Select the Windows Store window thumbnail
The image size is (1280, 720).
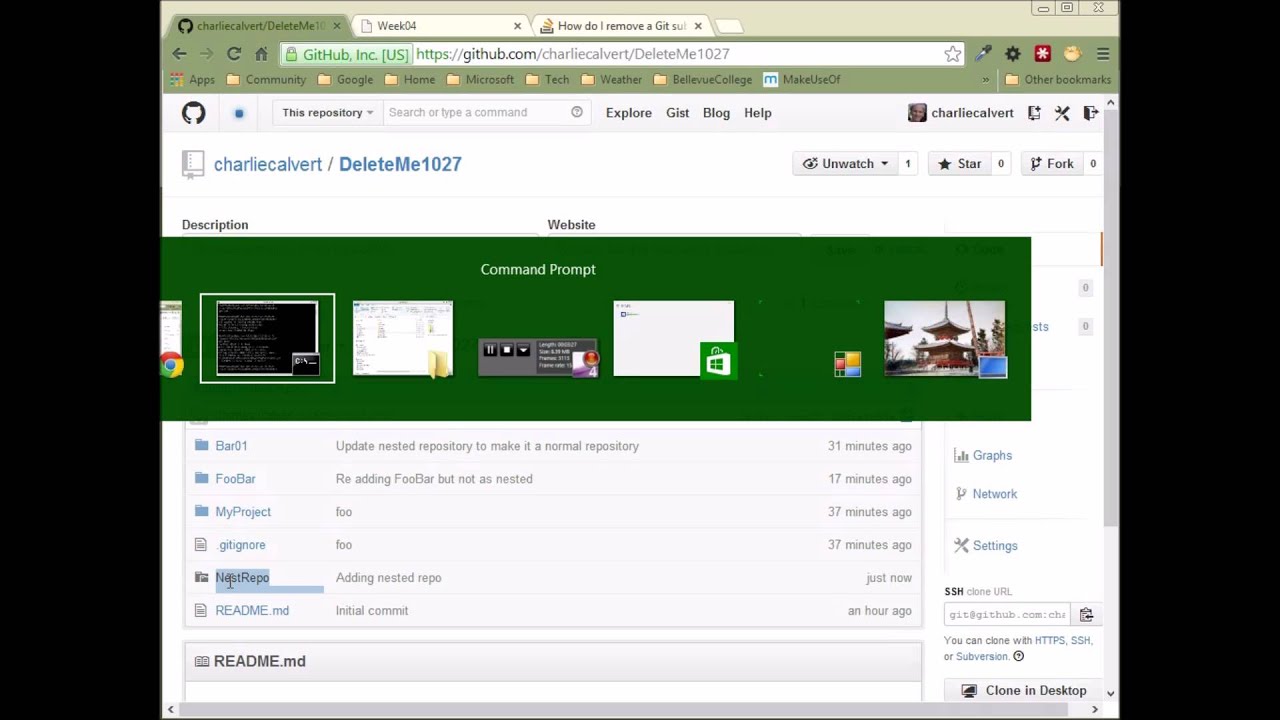(673, 339)
